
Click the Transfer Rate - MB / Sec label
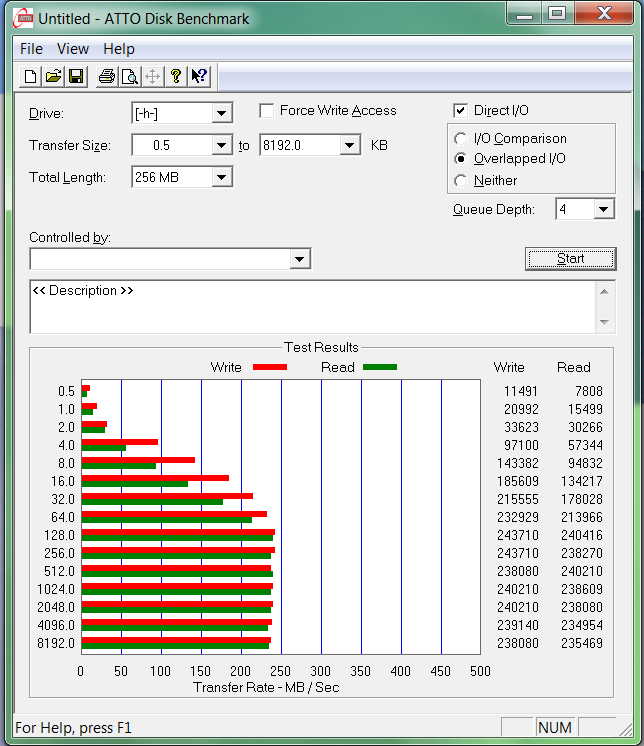pos(266,687)
